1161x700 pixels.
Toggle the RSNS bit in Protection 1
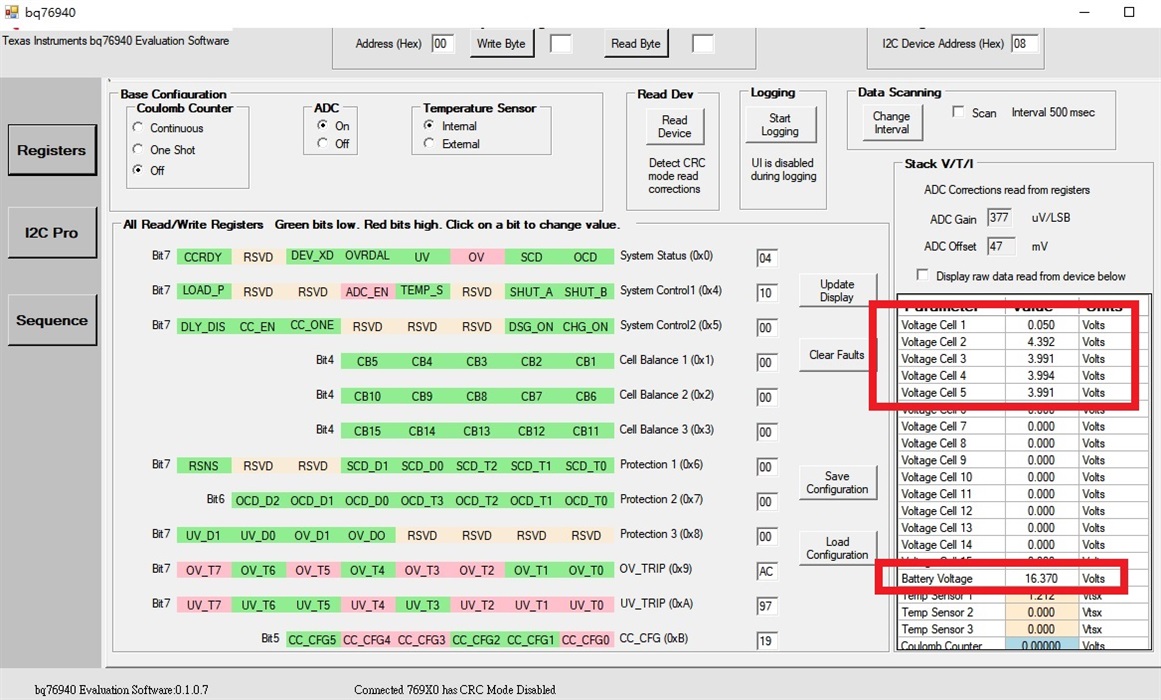coord(203,465)
